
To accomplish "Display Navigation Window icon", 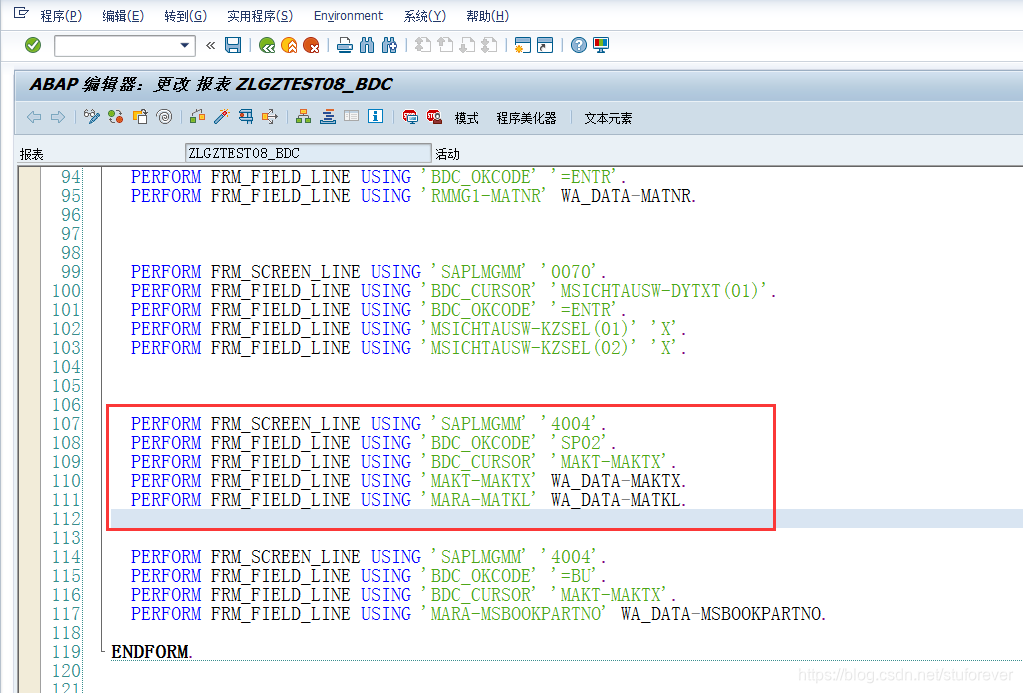I will (328, 117).
